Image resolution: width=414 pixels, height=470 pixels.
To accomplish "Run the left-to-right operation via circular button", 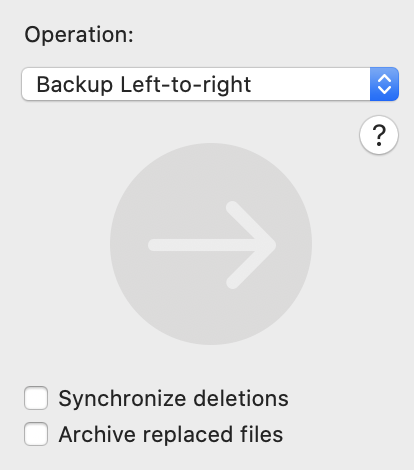I will pos(211,244).
